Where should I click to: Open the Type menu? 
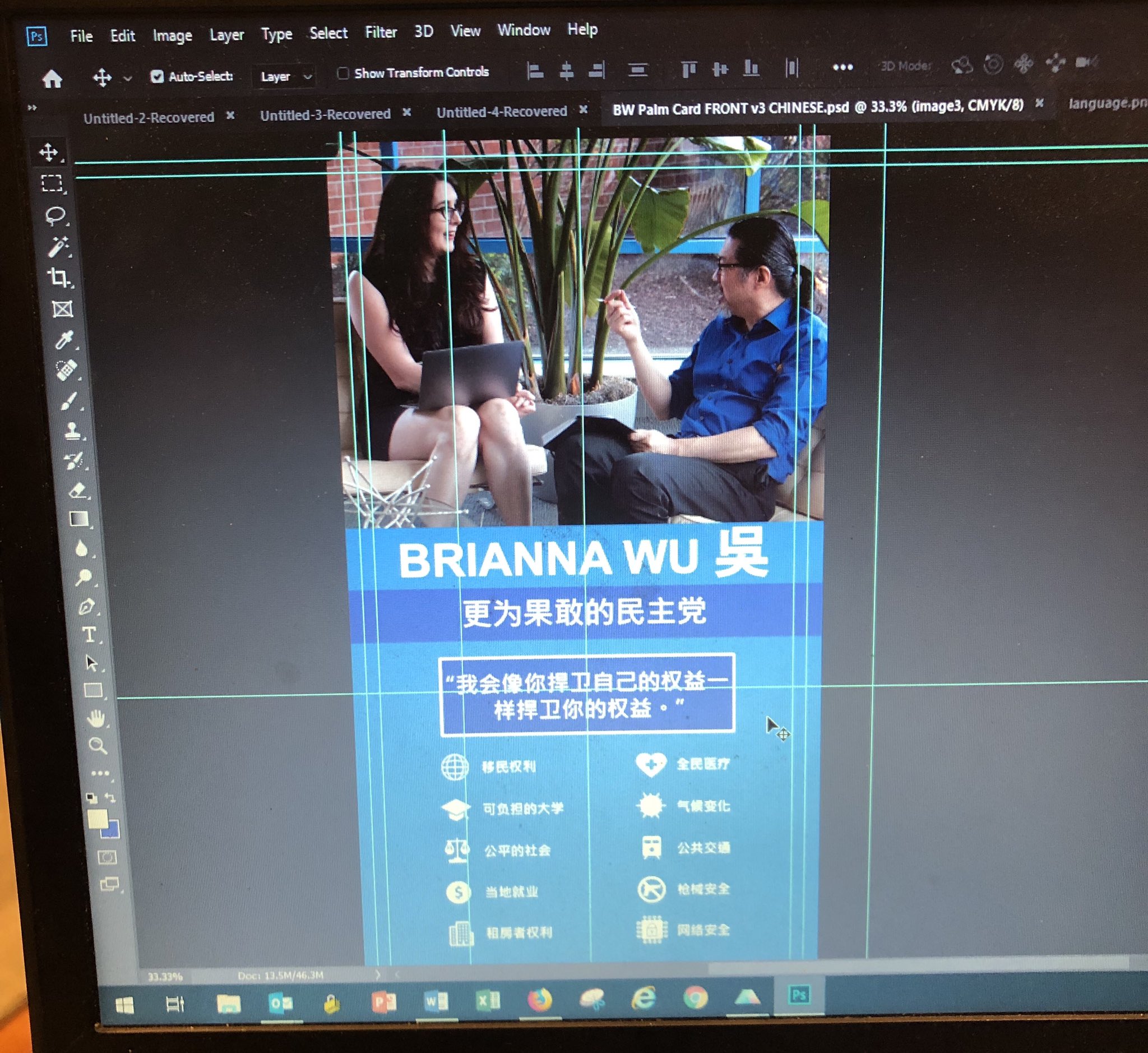coord(277,34)
